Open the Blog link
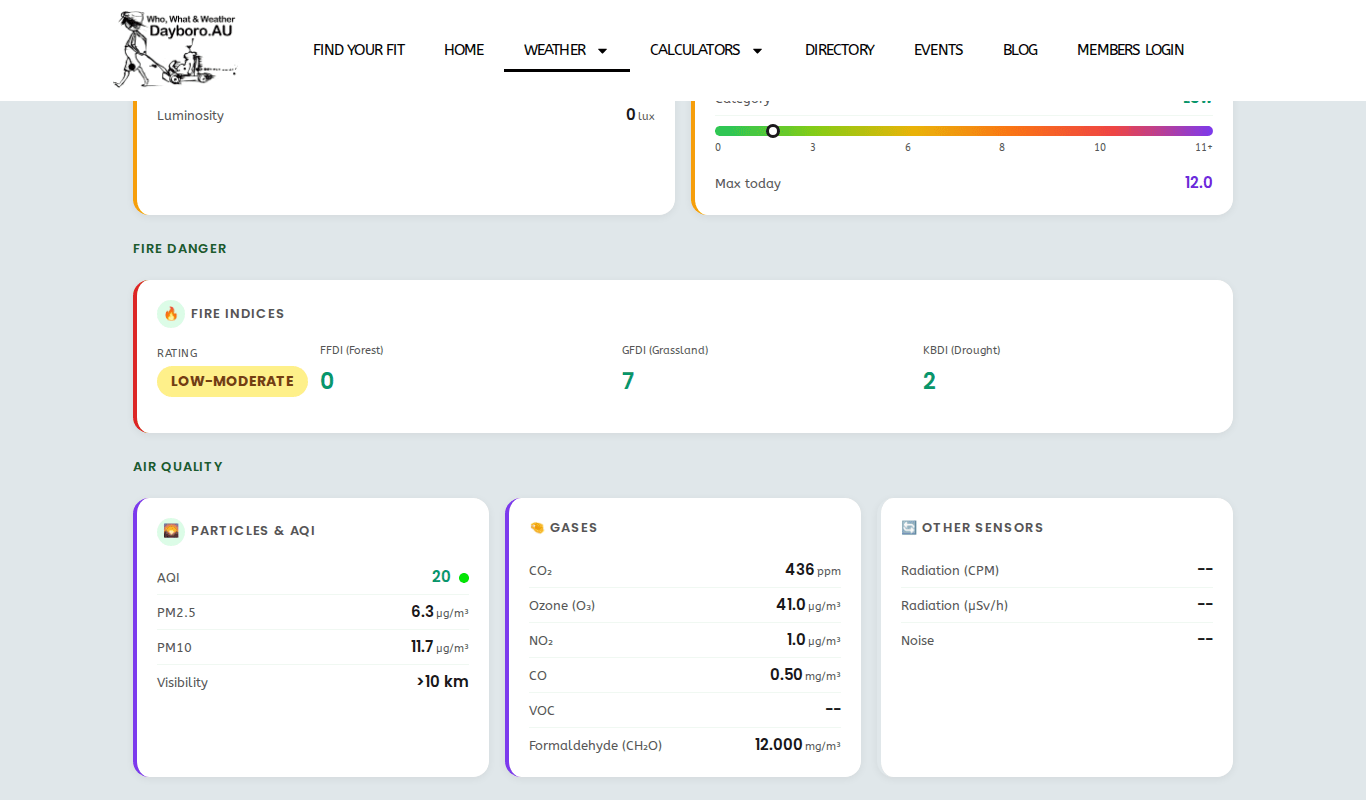The image size is (1366, 800). (1020, 49)
